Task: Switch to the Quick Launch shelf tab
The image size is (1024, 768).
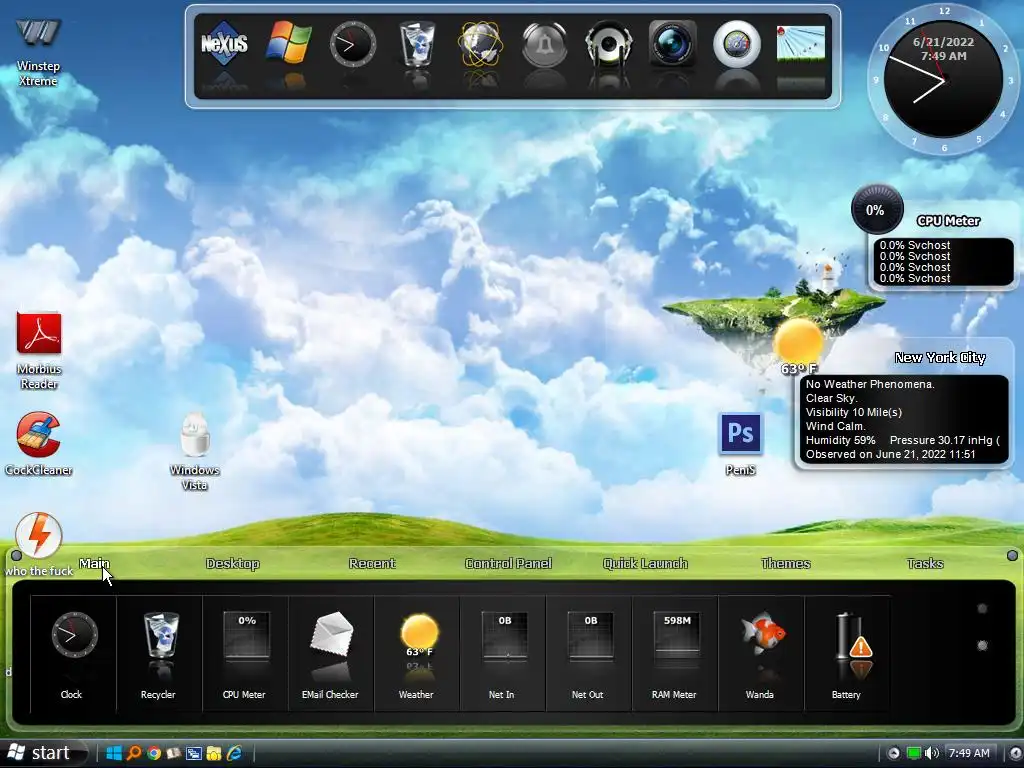Action: pyautogui.click(x=645, y=564)
